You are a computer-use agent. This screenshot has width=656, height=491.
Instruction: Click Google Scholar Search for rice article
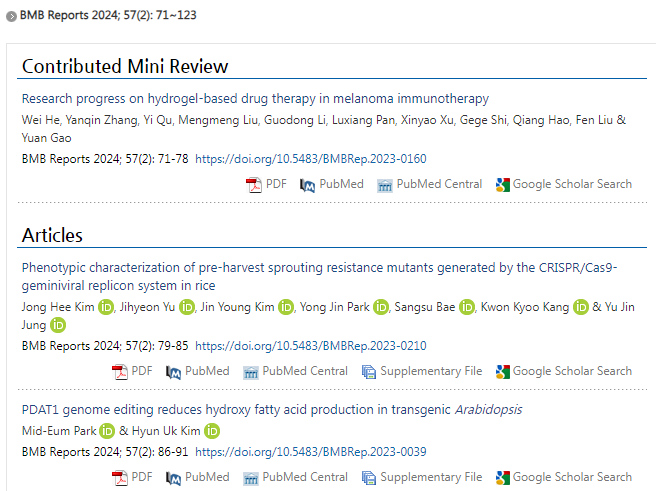click(572, 371)
